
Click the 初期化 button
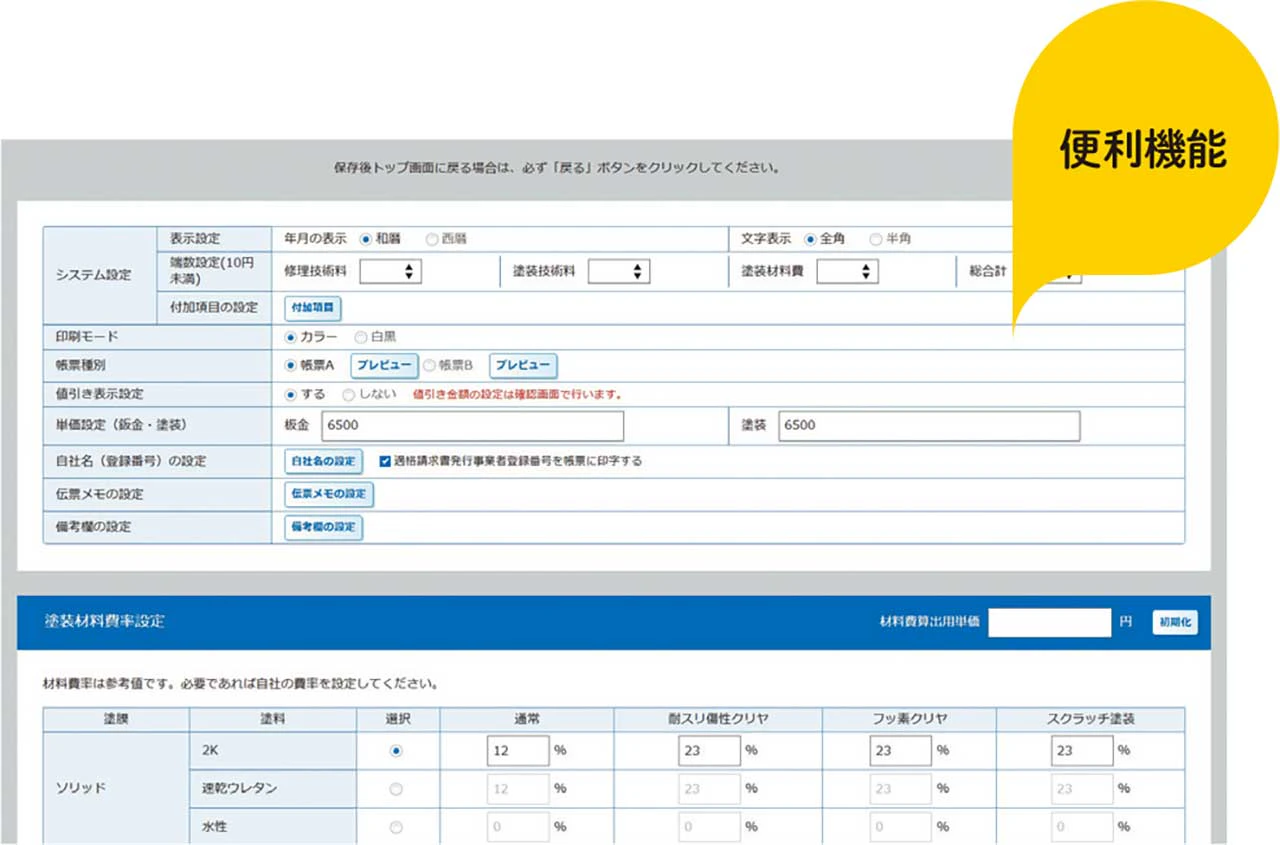pyautogui.click(x=1175, y=622)
